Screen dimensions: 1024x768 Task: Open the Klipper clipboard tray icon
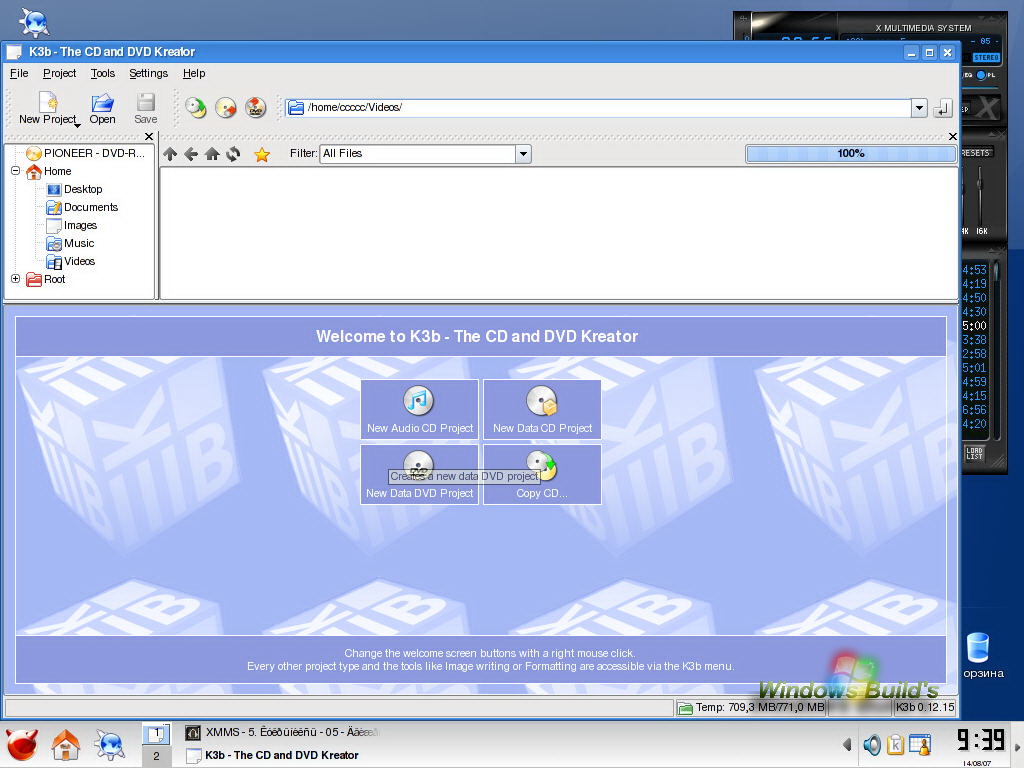click(x=895, y=744)
